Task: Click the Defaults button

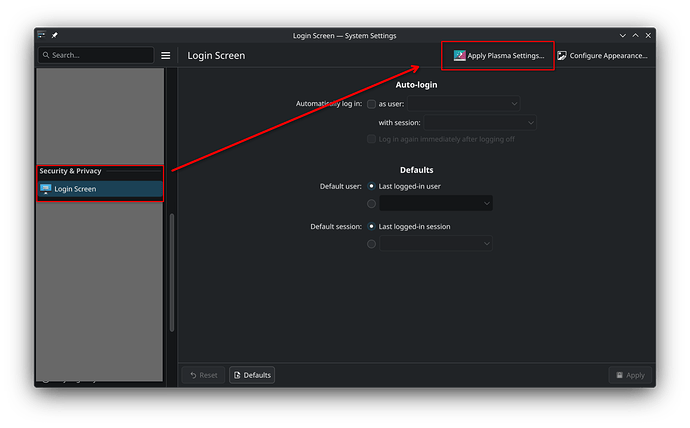Action: click(252, 375)
